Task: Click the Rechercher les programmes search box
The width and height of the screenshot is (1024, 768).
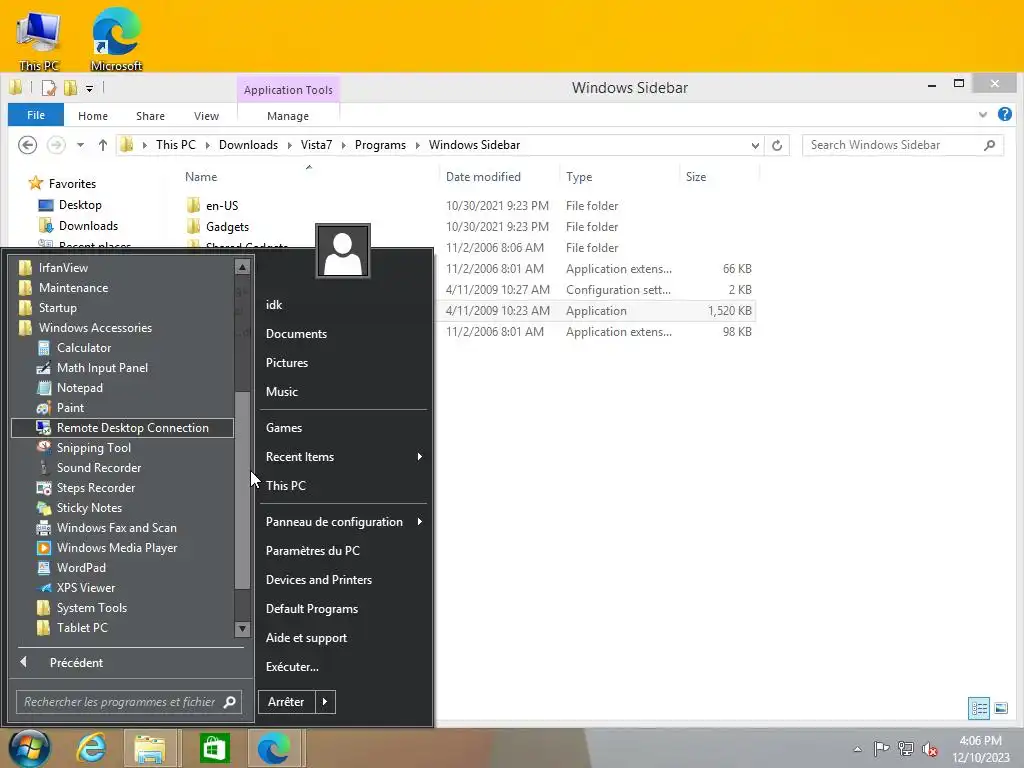Action: [129, 702]
